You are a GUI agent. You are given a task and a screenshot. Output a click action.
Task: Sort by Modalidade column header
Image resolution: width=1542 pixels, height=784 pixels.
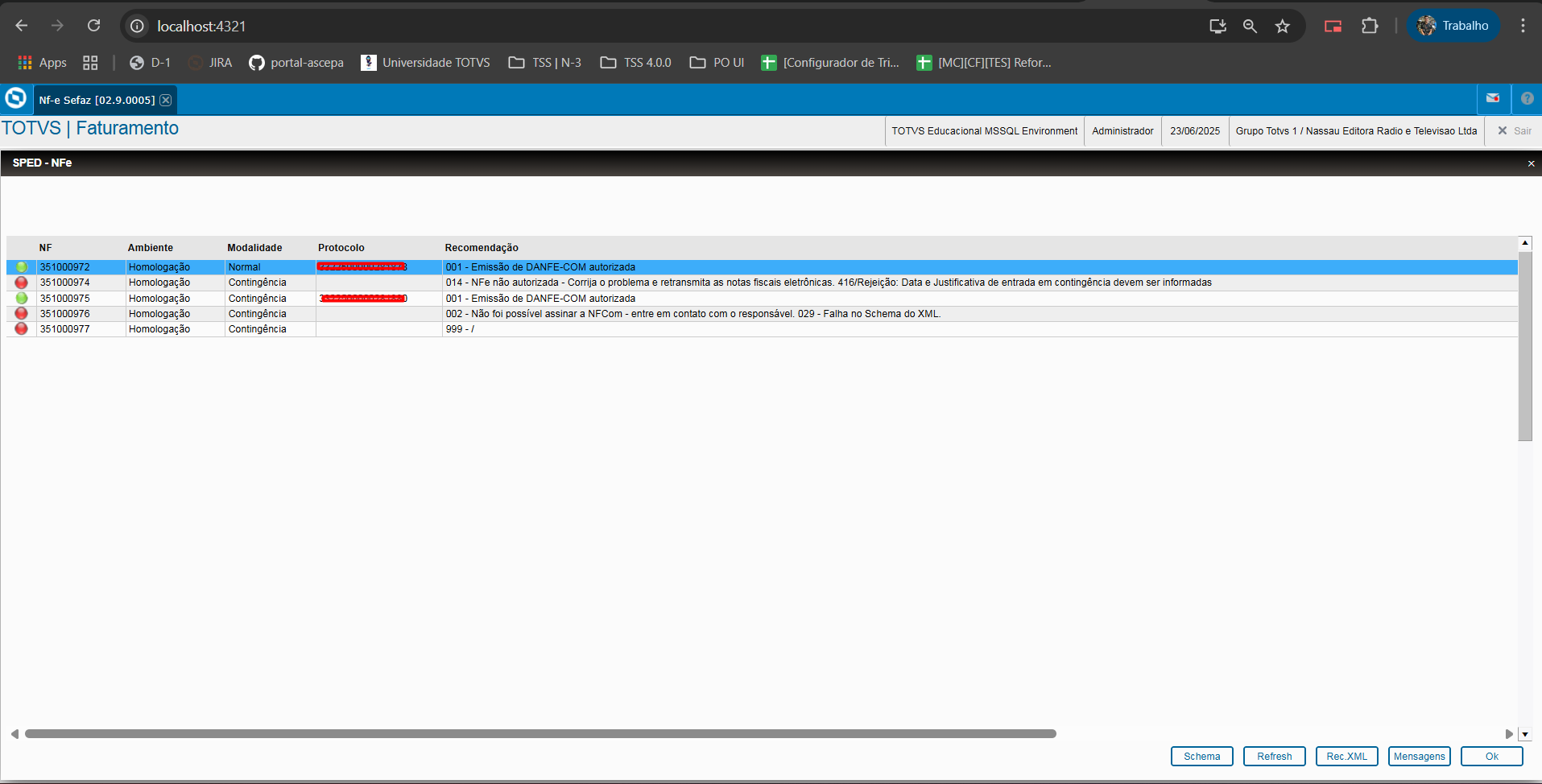coord(254,248)
